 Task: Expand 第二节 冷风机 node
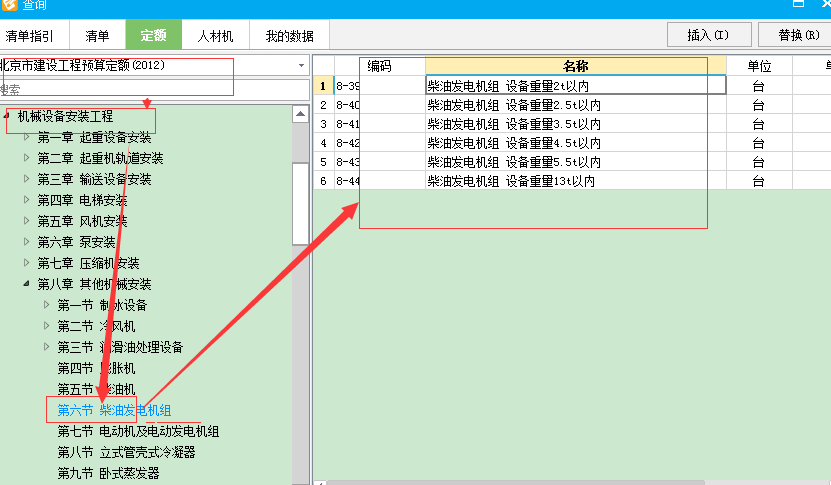47,325
